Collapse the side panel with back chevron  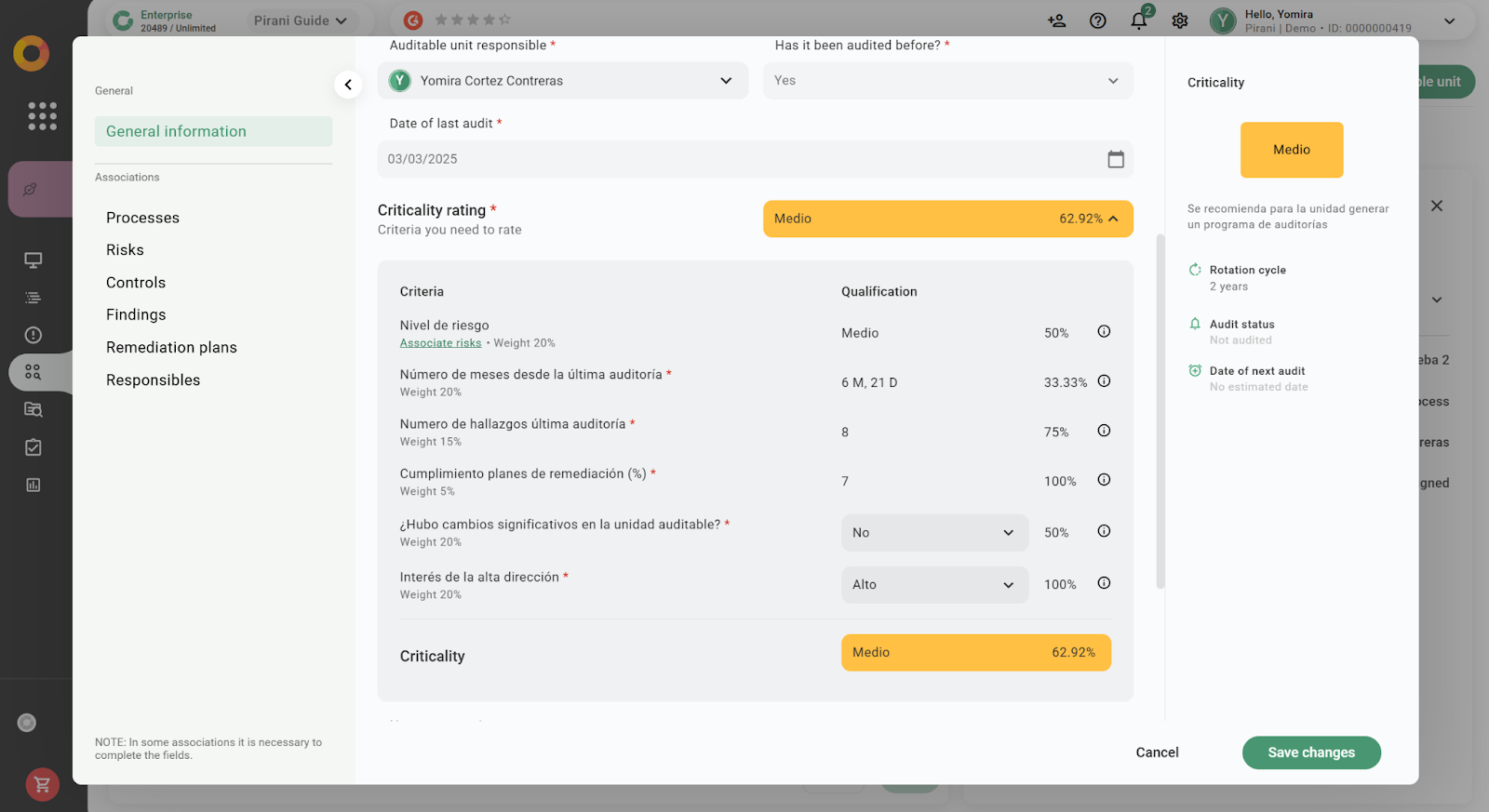(x=348, y=85)
